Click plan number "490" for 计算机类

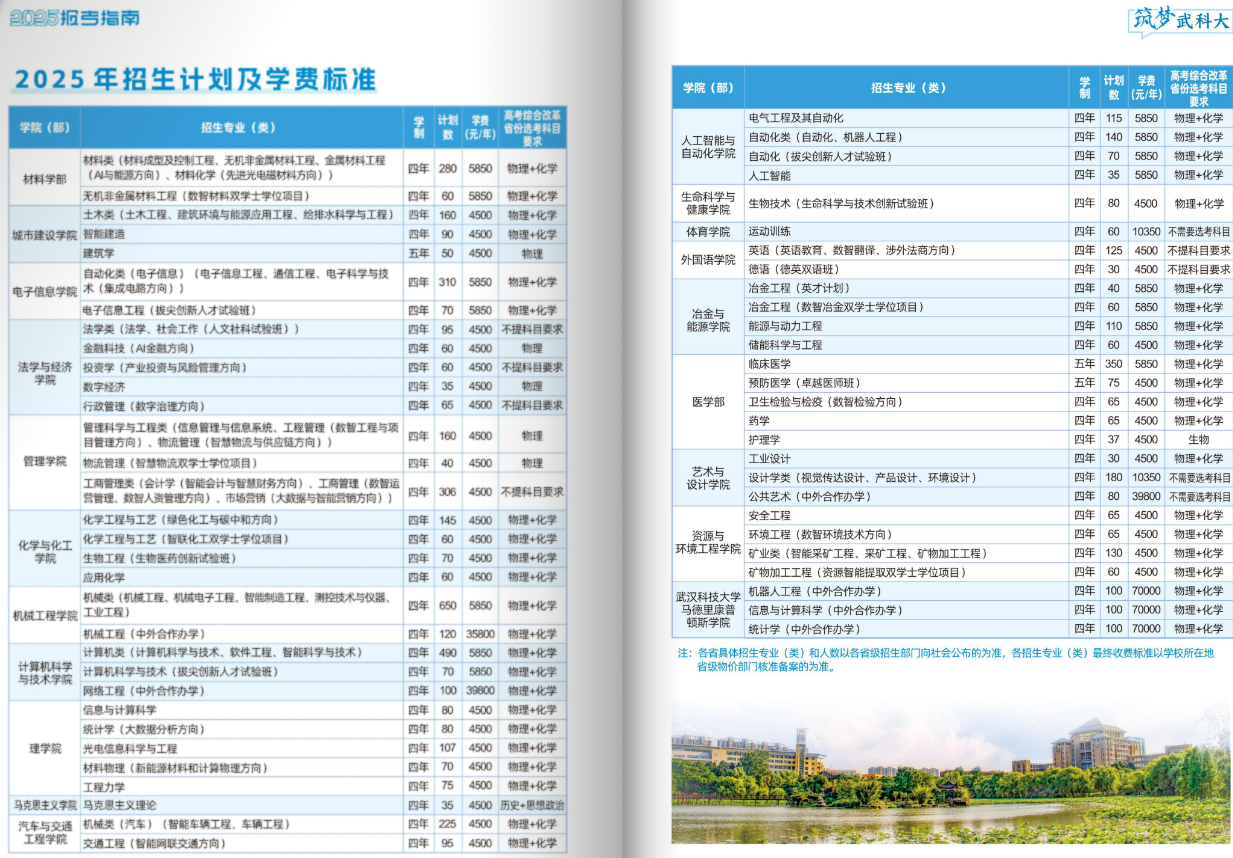[447, 653]
